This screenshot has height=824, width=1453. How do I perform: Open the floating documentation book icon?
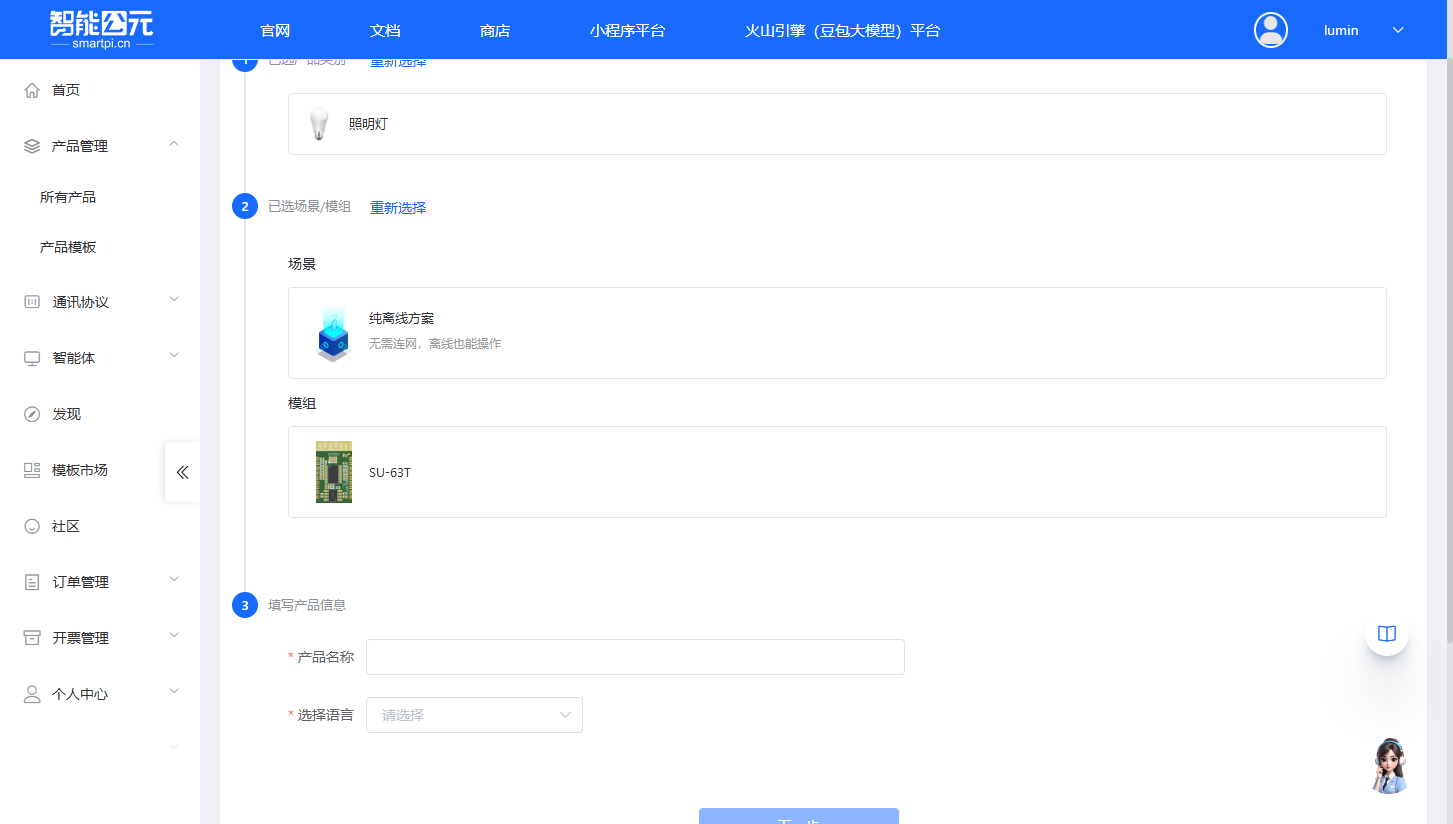[x=1386, y=633]
